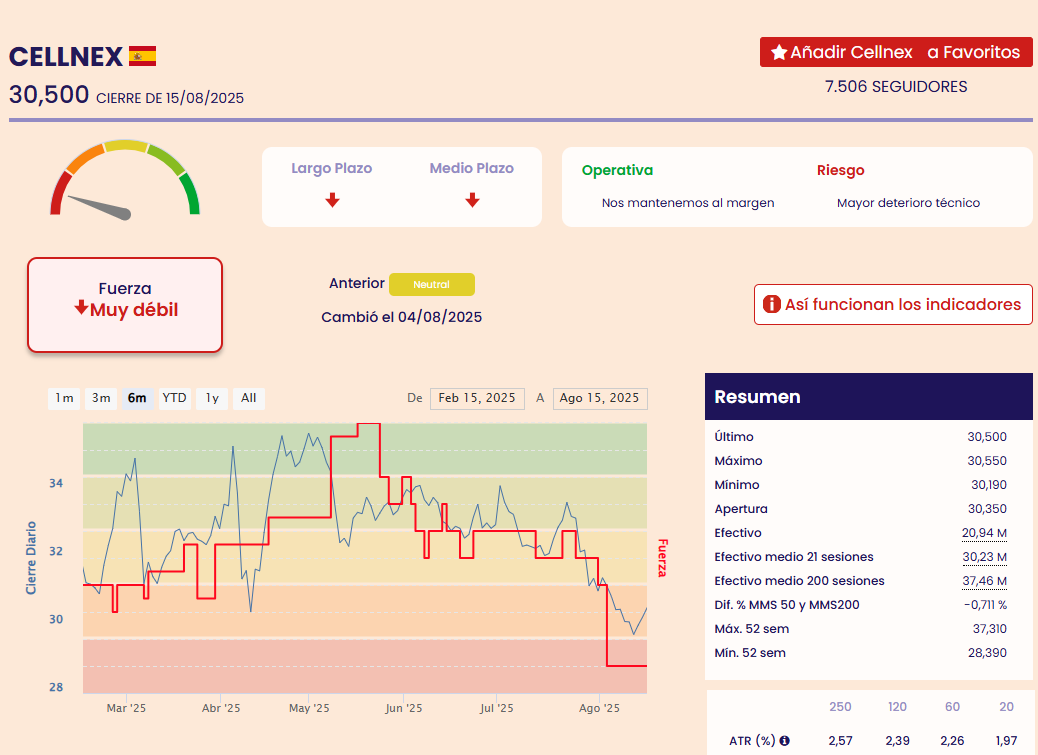Click the start date field Feb 15, 2025

click(477, 398)
